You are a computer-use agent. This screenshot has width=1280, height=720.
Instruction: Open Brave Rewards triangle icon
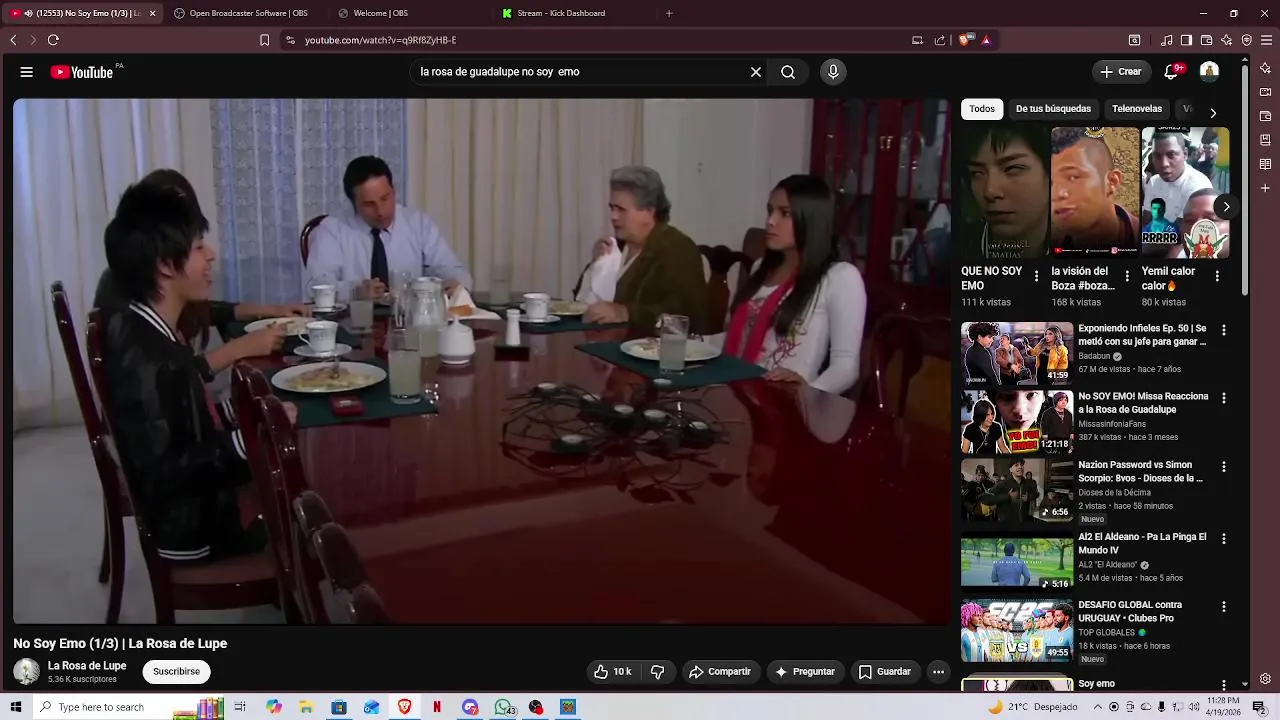(x=986, y=40)
